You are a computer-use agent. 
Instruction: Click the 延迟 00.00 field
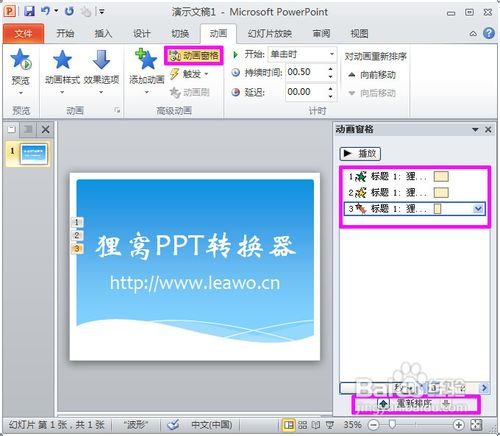[x=306, y=92]
